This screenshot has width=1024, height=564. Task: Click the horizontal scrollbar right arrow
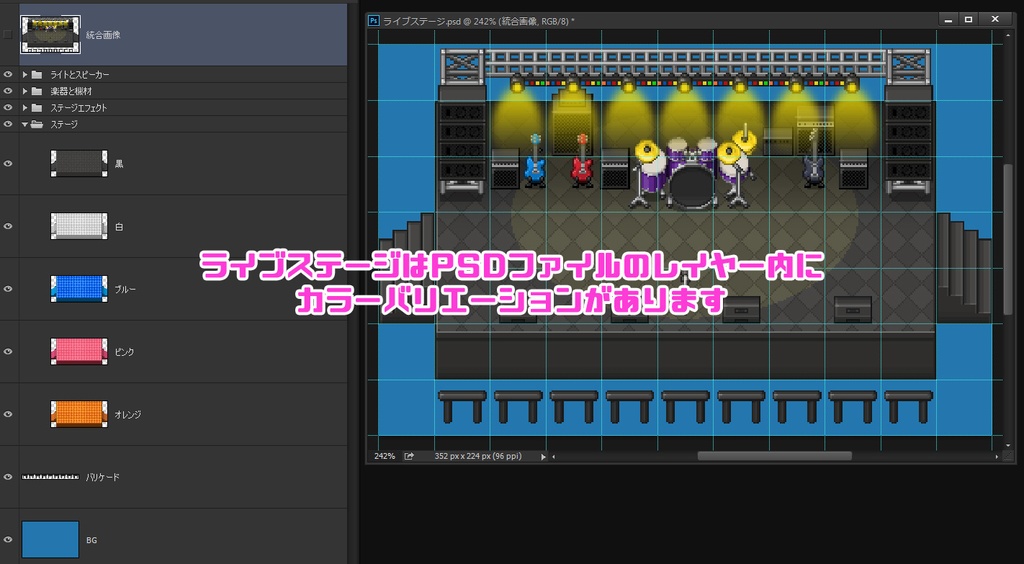997,457
